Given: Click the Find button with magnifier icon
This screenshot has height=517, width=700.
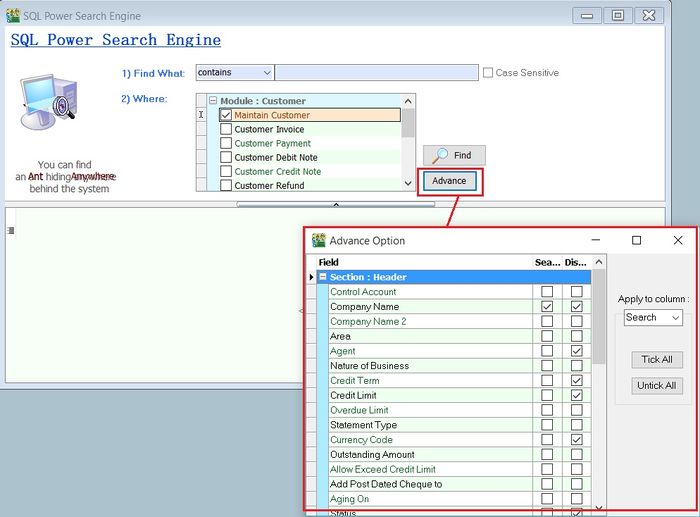Looking at the screenshot, I should [454, 156].
